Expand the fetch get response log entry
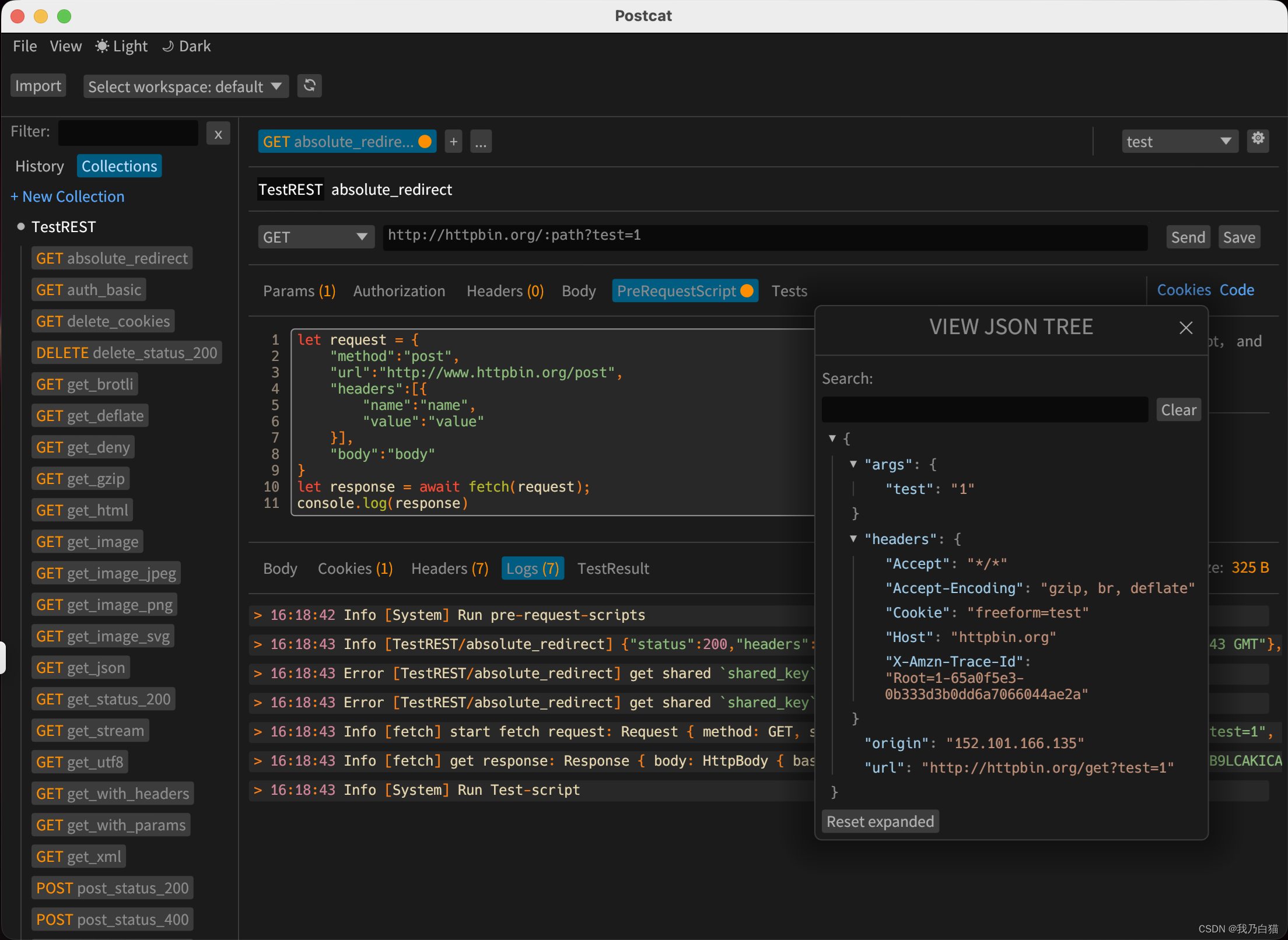 [258, 761]
